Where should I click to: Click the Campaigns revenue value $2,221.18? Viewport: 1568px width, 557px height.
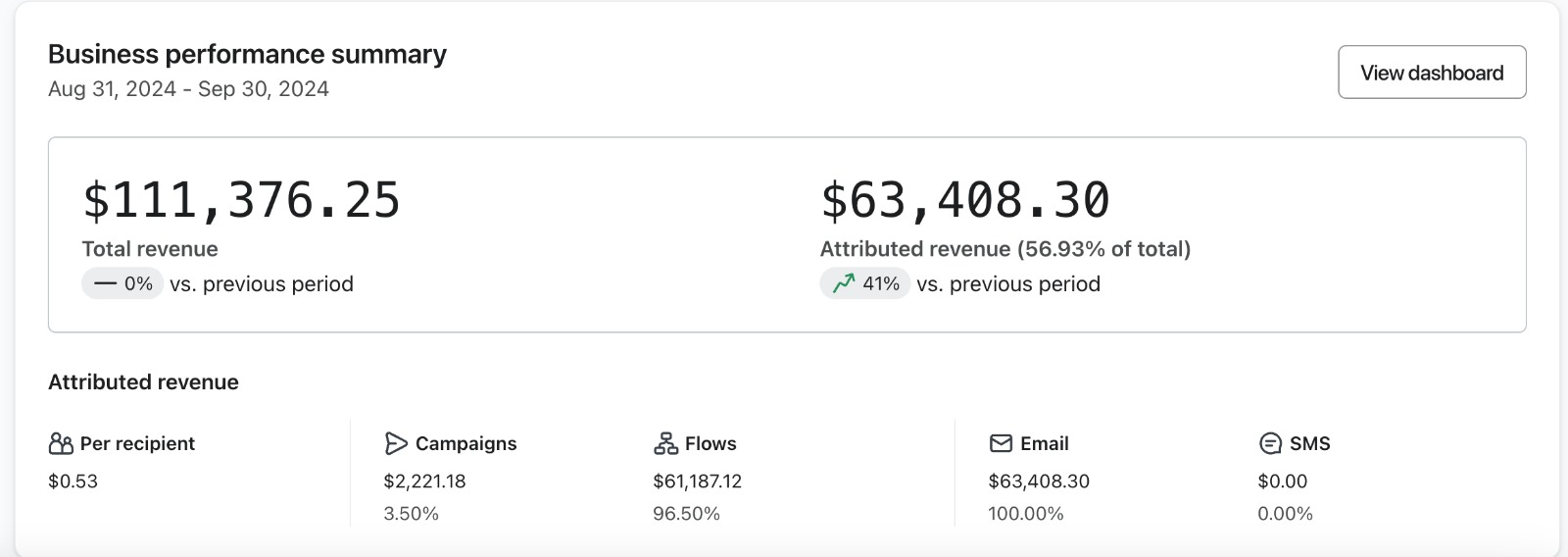(424, 481)
